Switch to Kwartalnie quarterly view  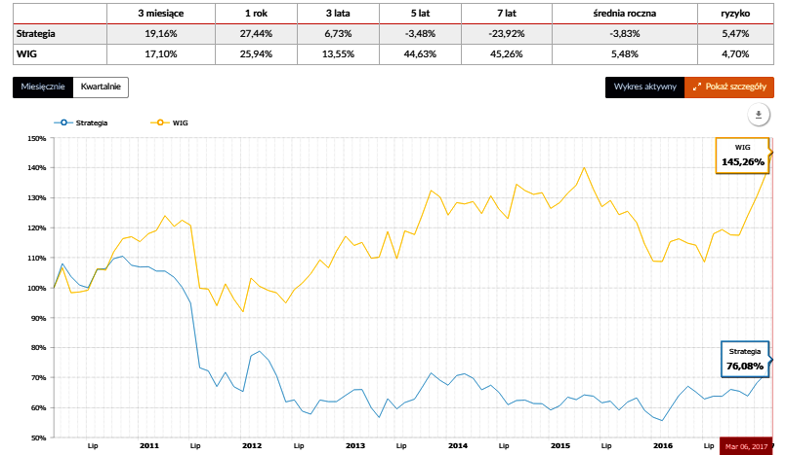pos(101,87)
